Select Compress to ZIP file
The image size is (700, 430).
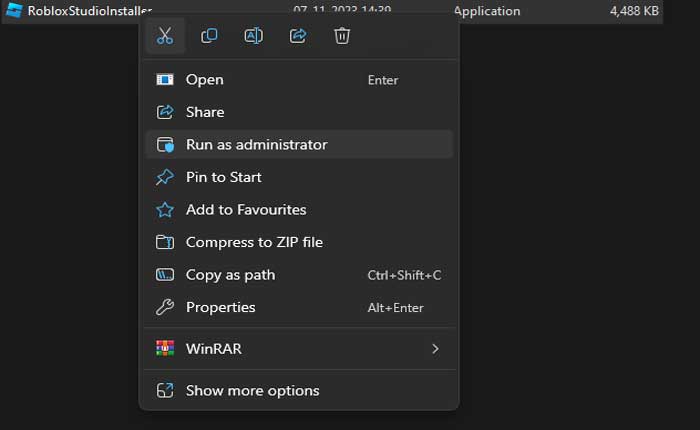click(x=254, y=242)
